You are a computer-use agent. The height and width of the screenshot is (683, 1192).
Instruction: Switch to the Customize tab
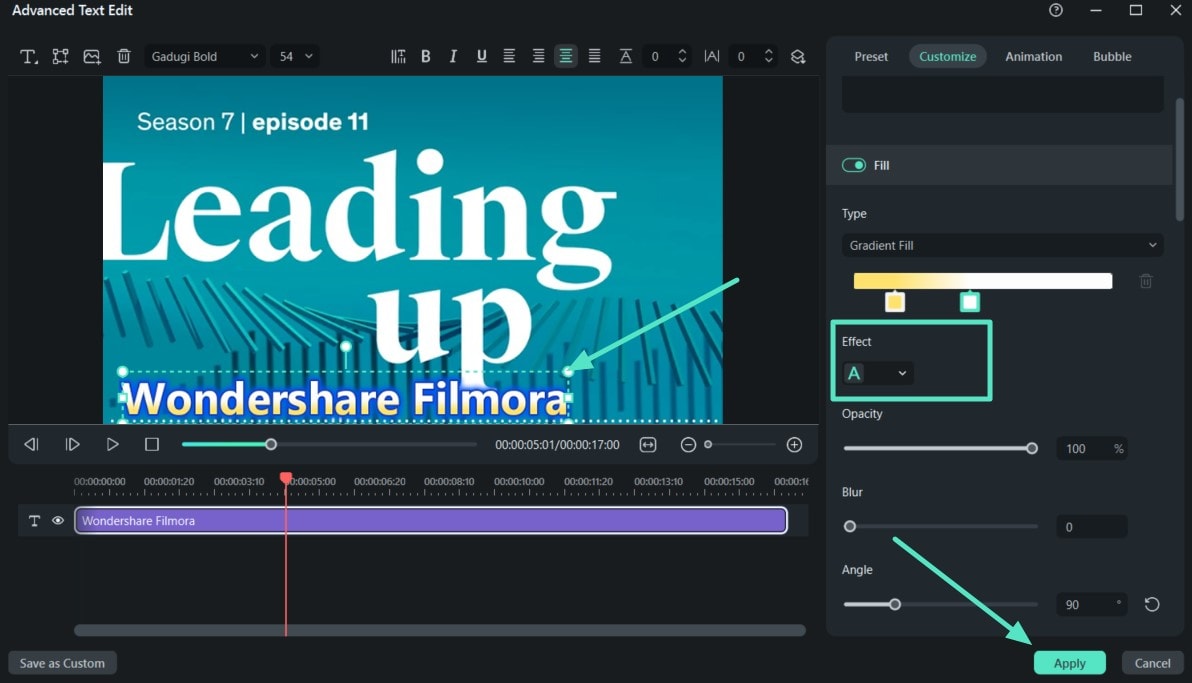click(947, 56)
